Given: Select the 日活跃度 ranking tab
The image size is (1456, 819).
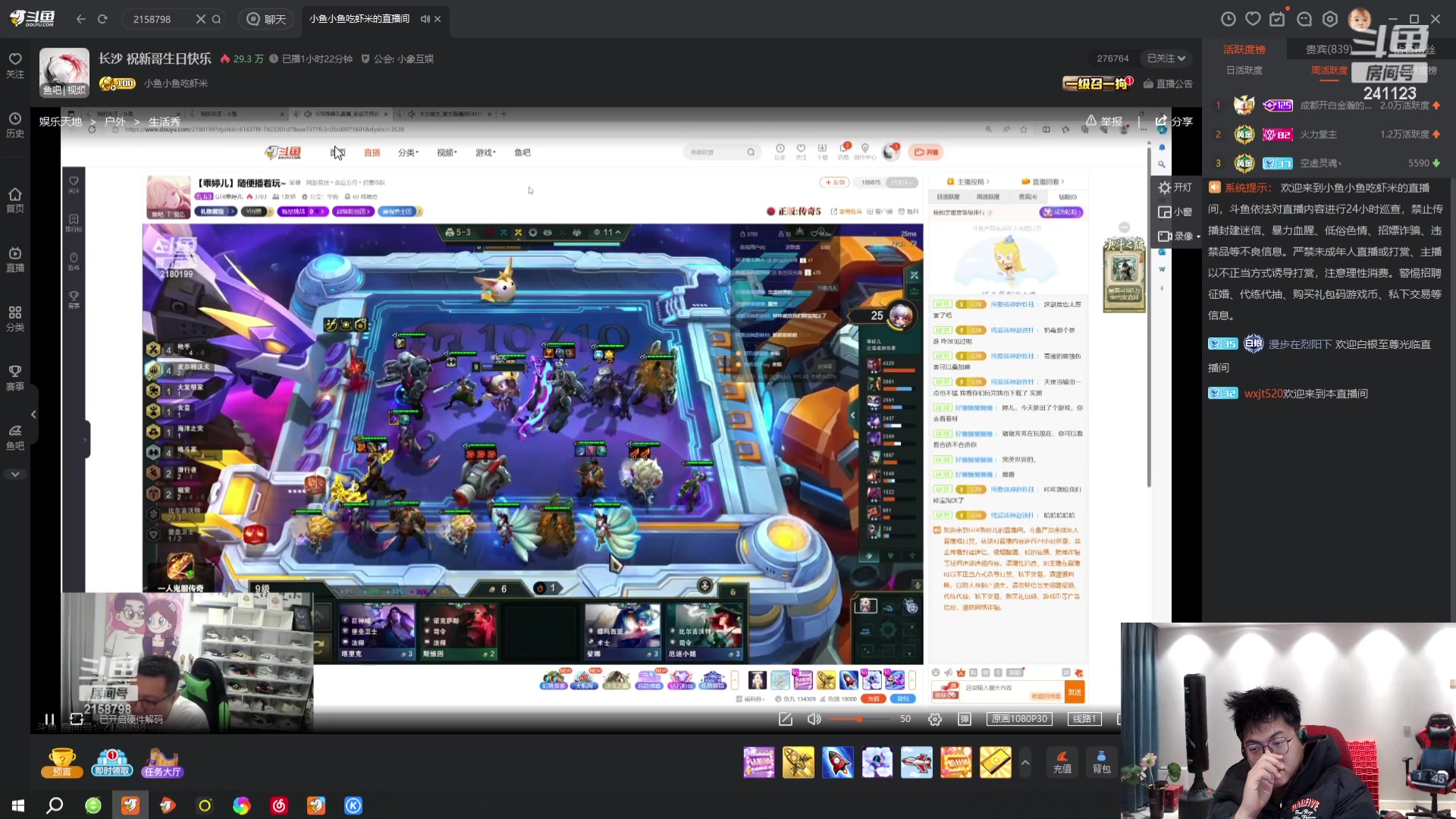Looking at the screenshot, I should coord(1244,71).
